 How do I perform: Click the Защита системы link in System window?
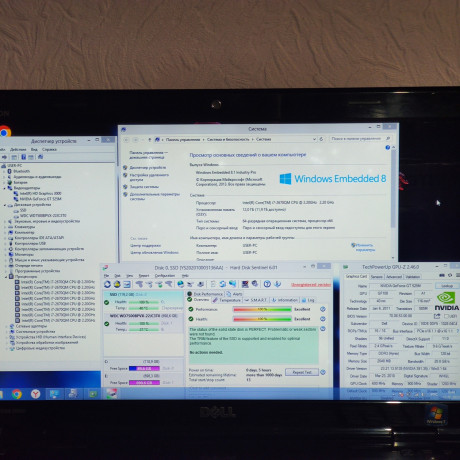(144, 187)
